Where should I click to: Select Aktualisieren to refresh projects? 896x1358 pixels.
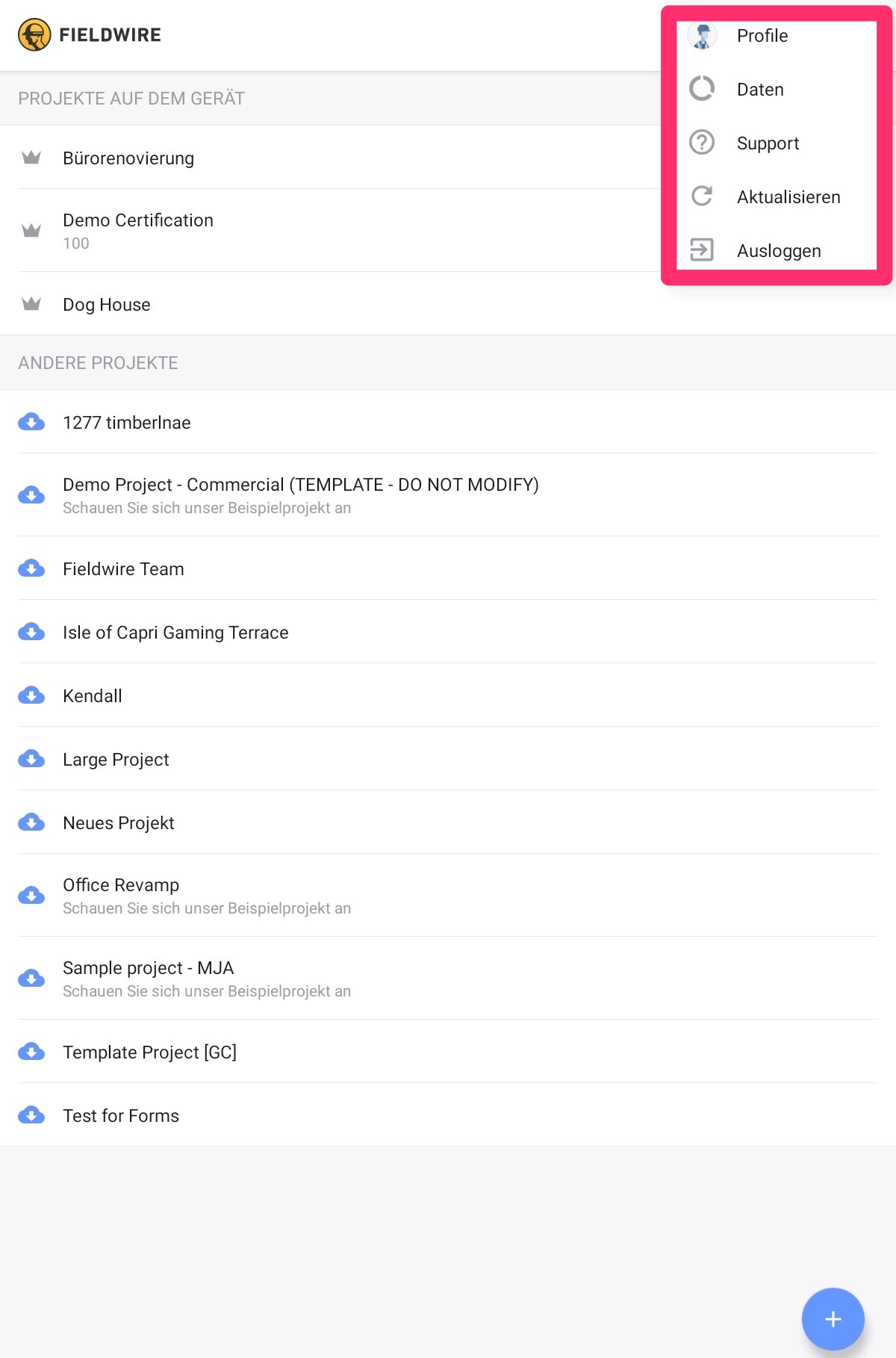777,196
